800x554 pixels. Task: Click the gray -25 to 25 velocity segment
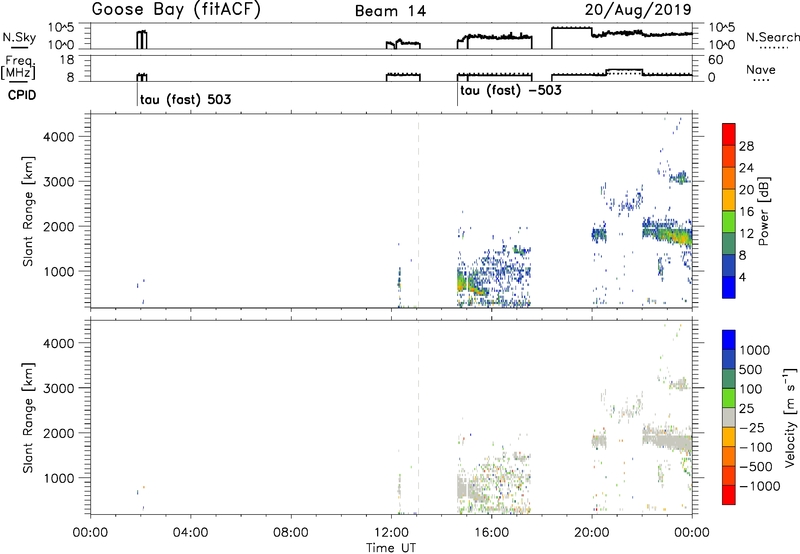tap(729, 417)
